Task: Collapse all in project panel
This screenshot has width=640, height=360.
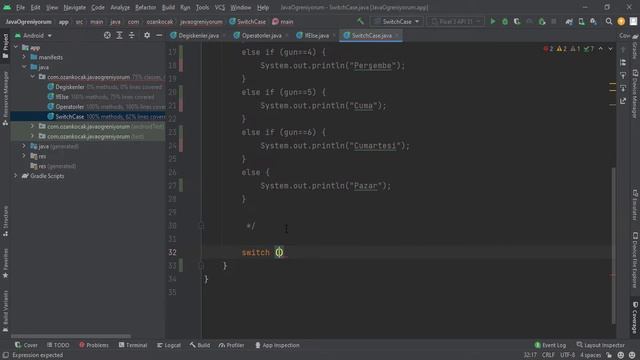Action: pos(131,36)
